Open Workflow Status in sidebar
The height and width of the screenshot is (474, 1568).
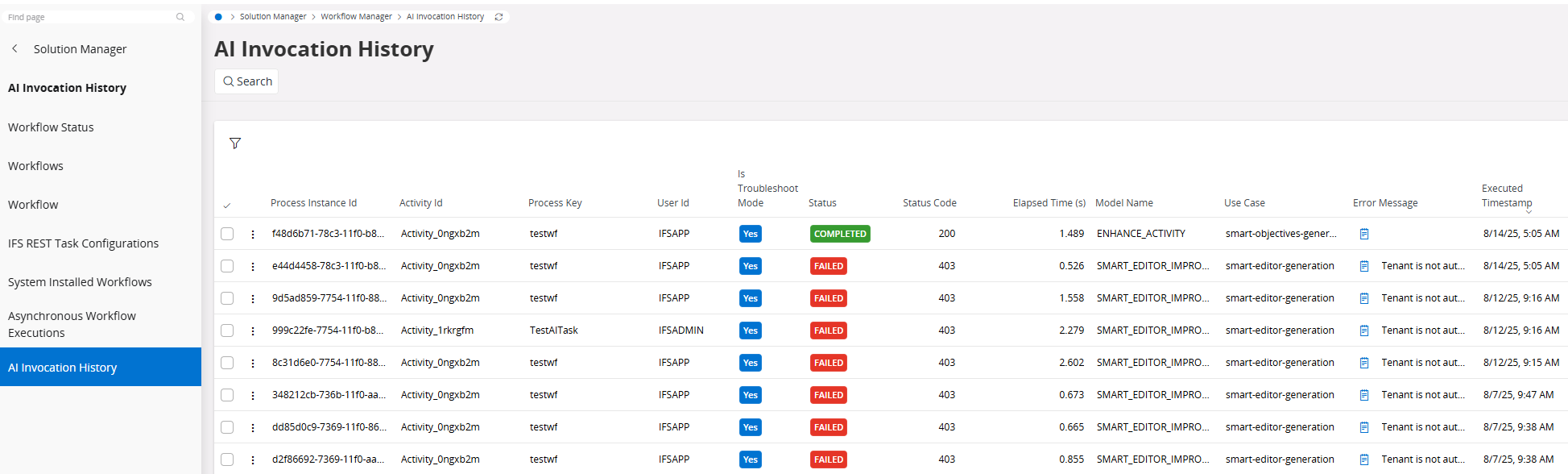point(51,127)
